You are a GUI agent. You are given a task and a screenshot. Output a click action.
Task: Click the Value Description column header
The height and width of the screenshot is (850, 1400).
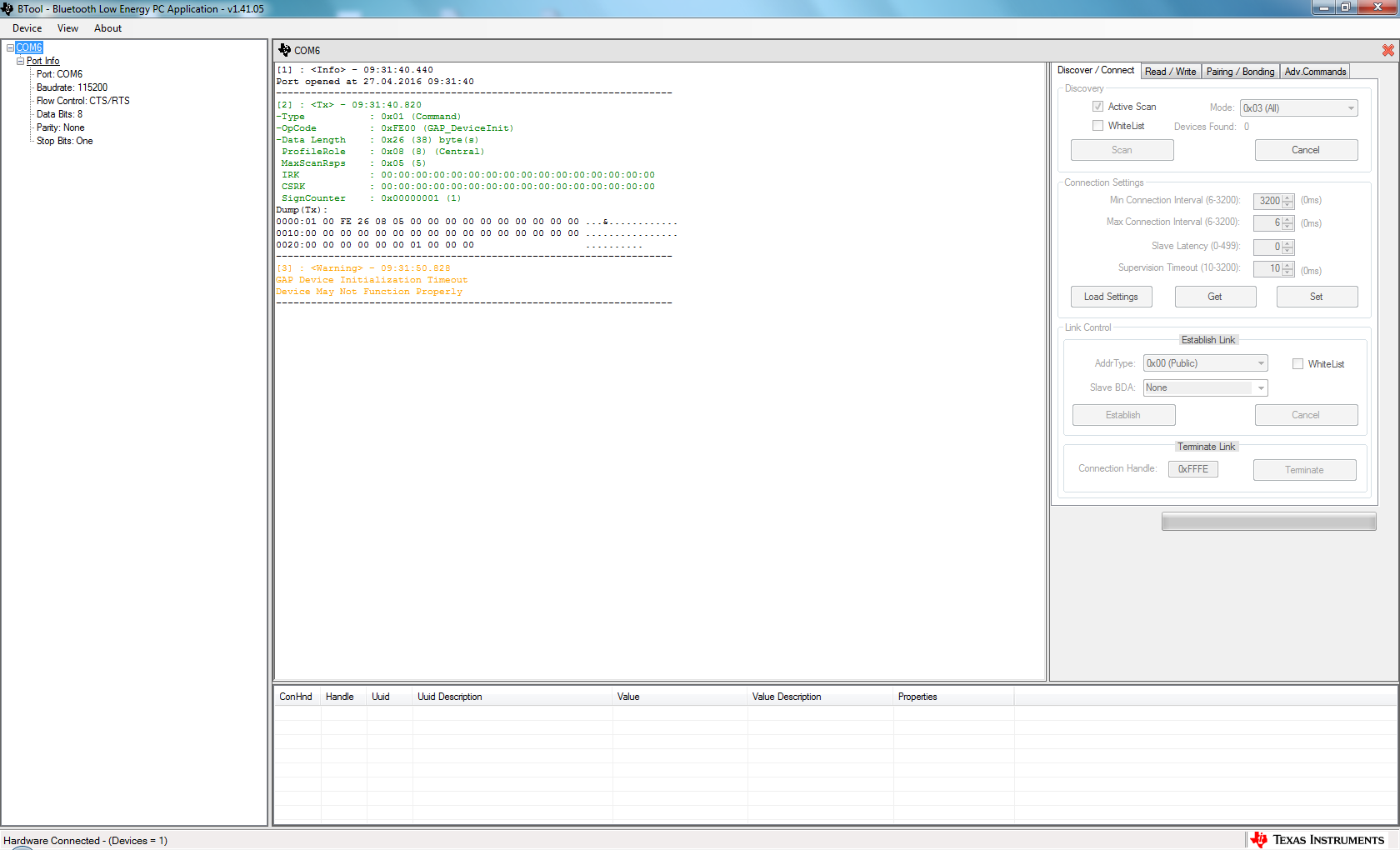click(821, 697)
